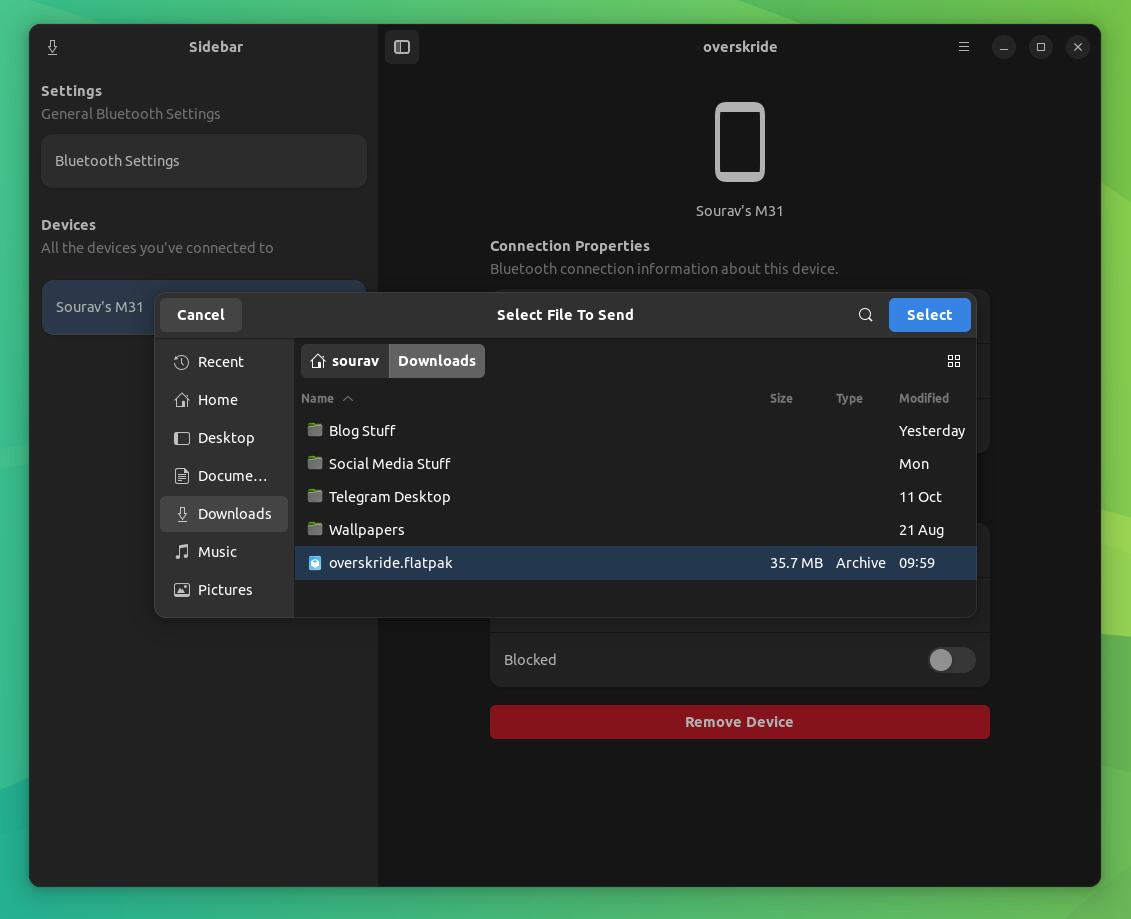Open Home using the house icon
This screenshot has height=919, width=1131.
tap(181, 400)
